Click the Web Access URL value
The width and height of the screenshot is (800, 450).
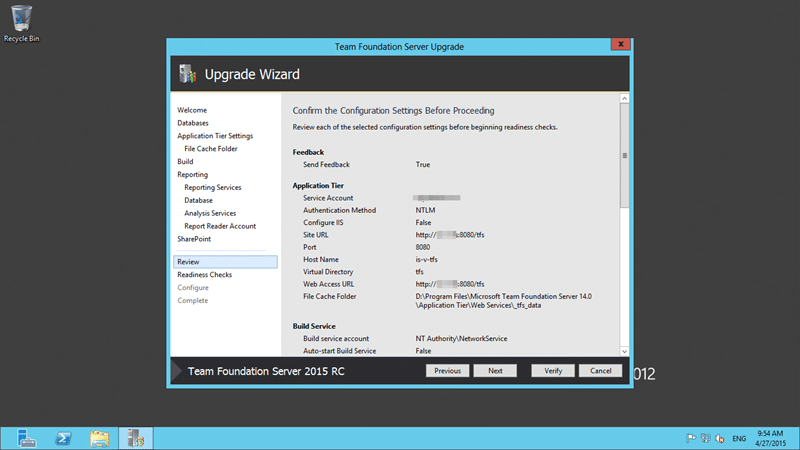click(450, 284)
